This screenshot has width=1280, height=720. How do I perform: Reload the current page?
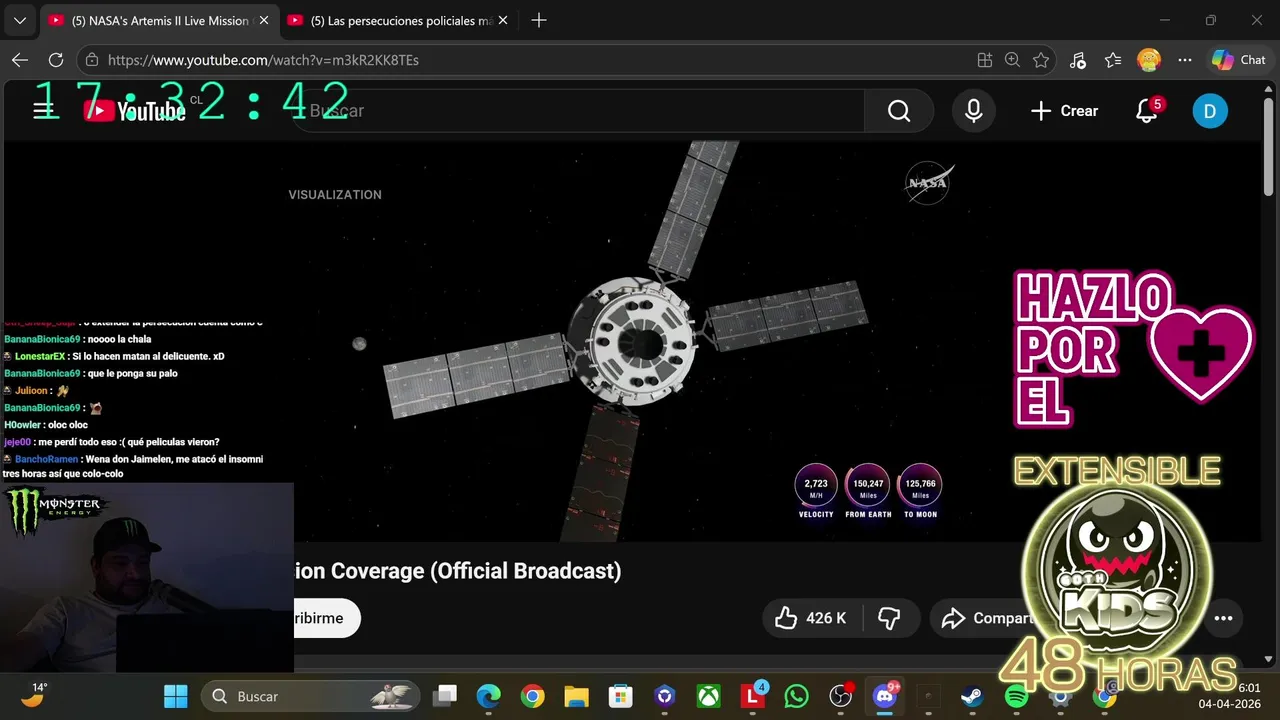56,60
